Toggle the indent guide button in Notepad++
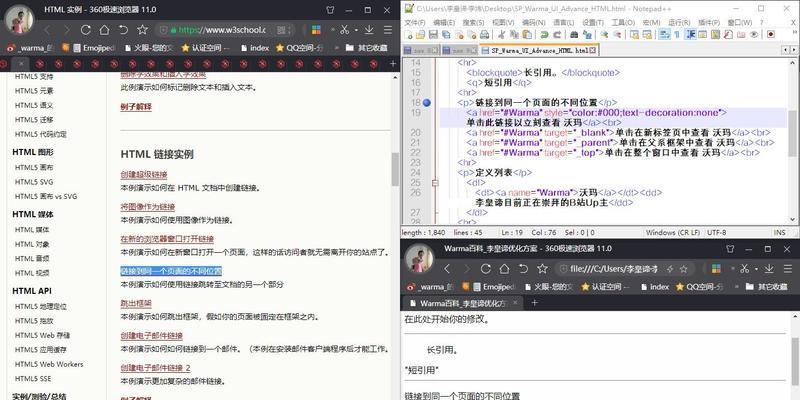Image resolution: width=800 pixels, height=400 pixels. pyautogui.click(x=690, y=35)
